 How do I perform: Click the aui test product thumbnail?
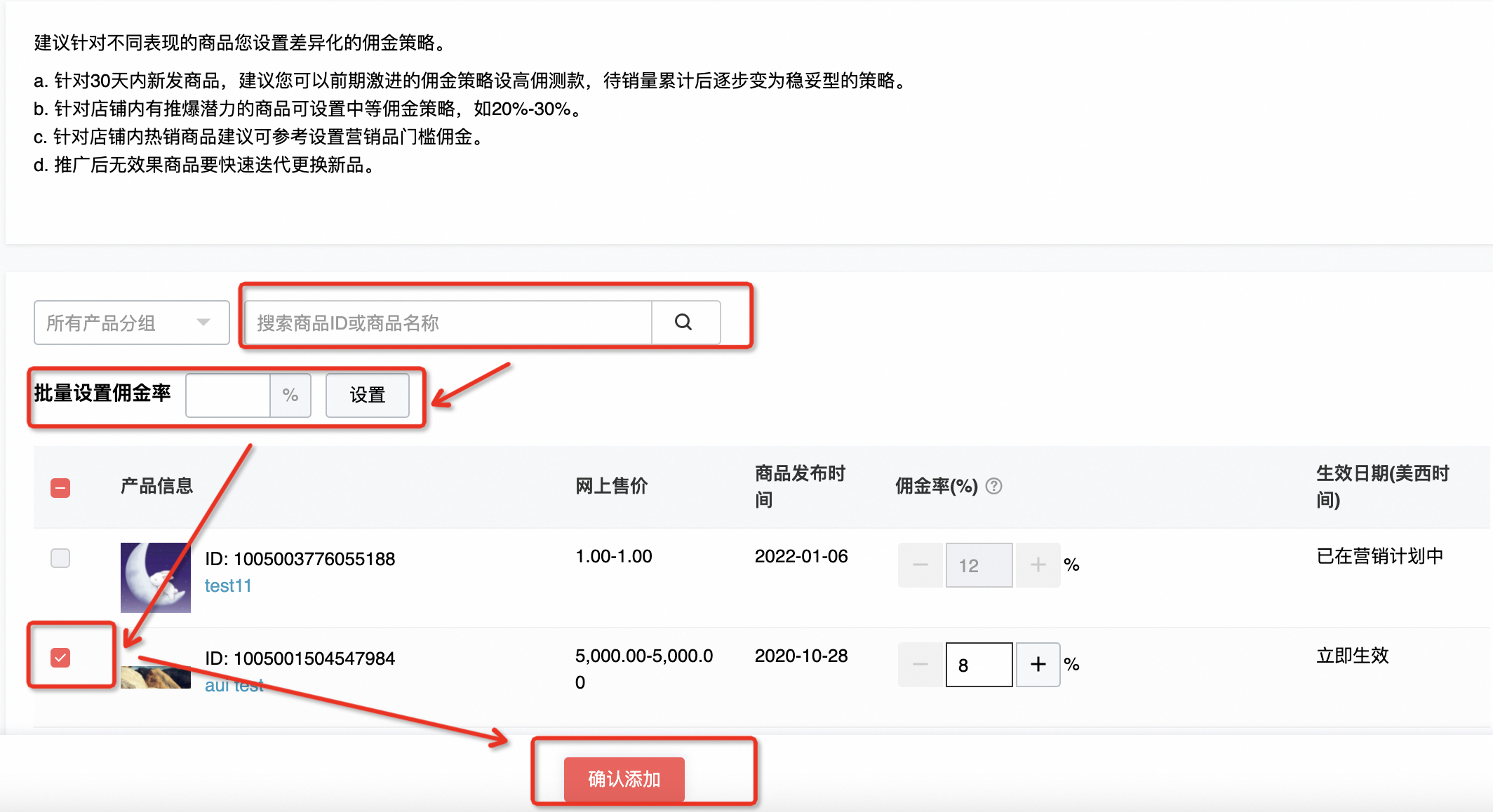coord(155,677)
